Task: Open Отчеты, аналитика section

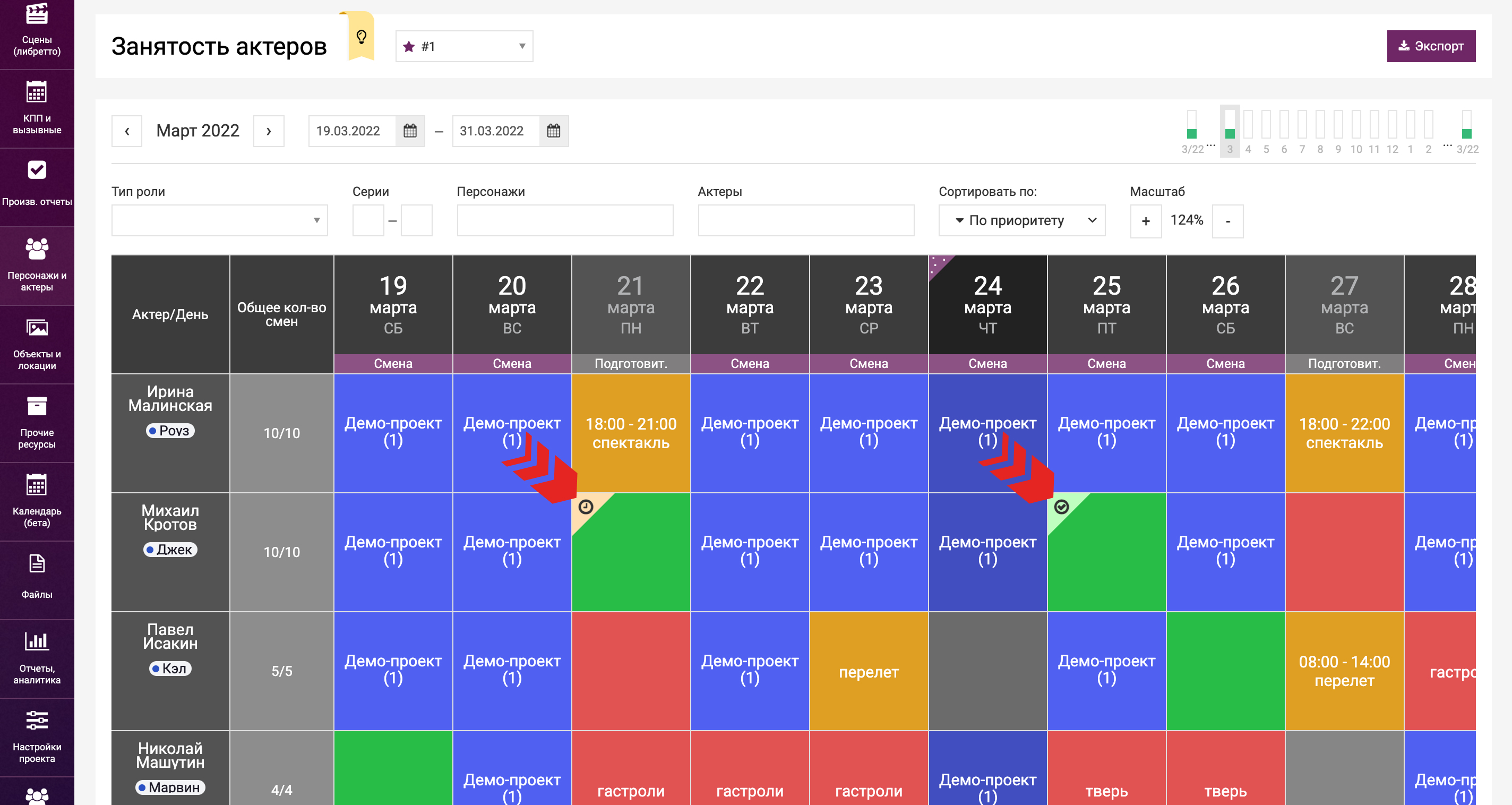Action: [37, 659]
